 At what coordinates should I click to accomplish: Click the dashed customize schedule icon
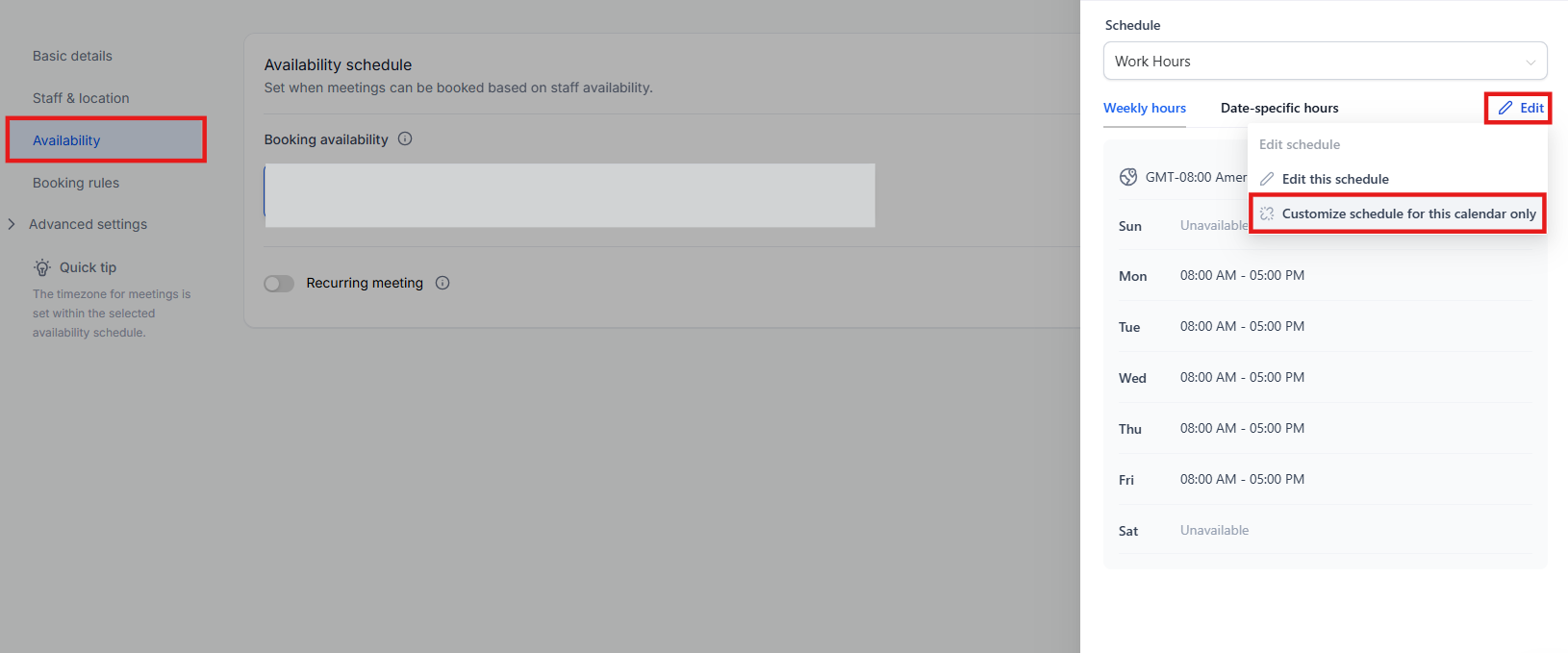click(x=1267, y=213)
